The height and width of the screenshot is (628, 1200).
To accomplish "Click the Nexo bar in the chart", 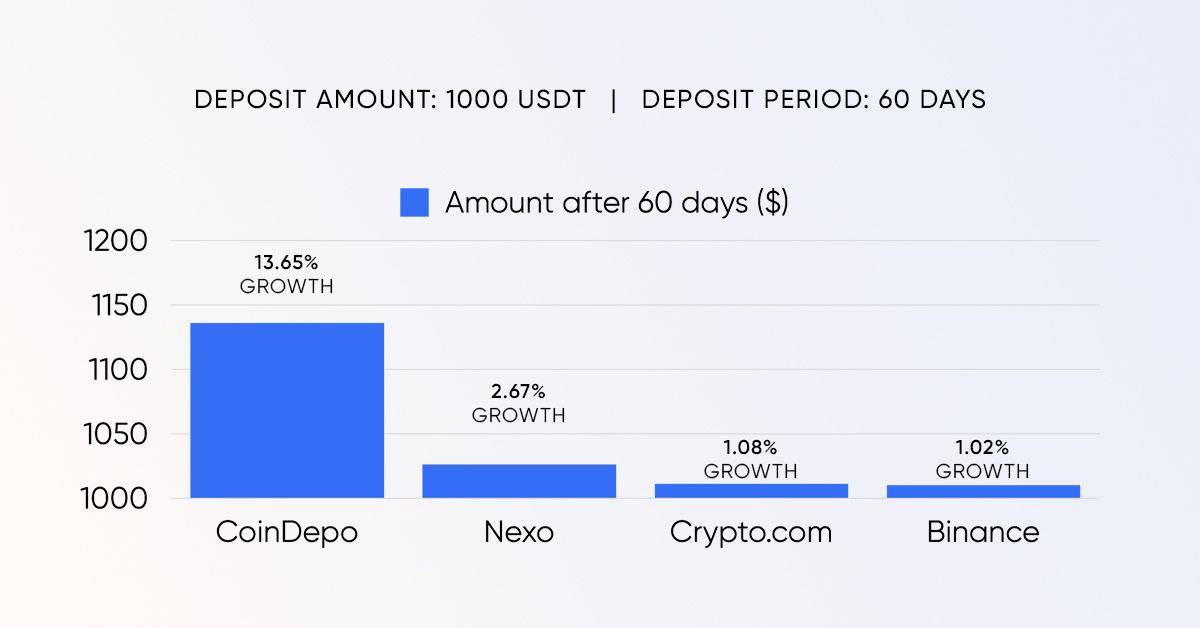I will pos(519,481).
